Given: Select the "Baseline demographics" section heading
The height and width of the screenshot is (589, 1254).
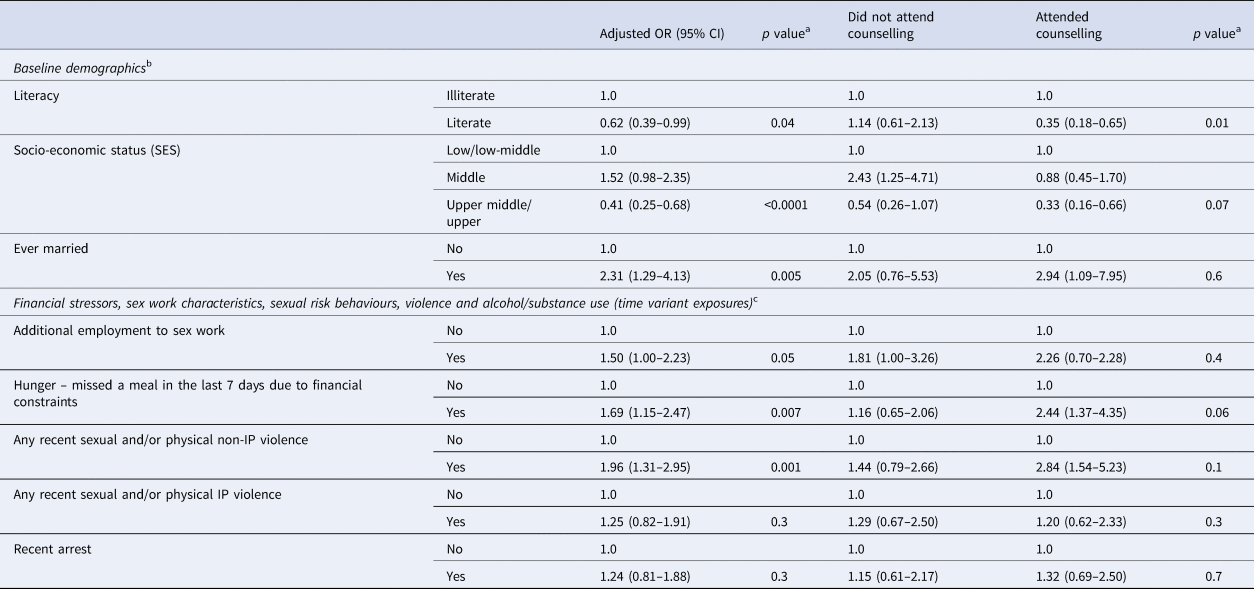Looking at the screenshot, I should click(x=78, y=69).
